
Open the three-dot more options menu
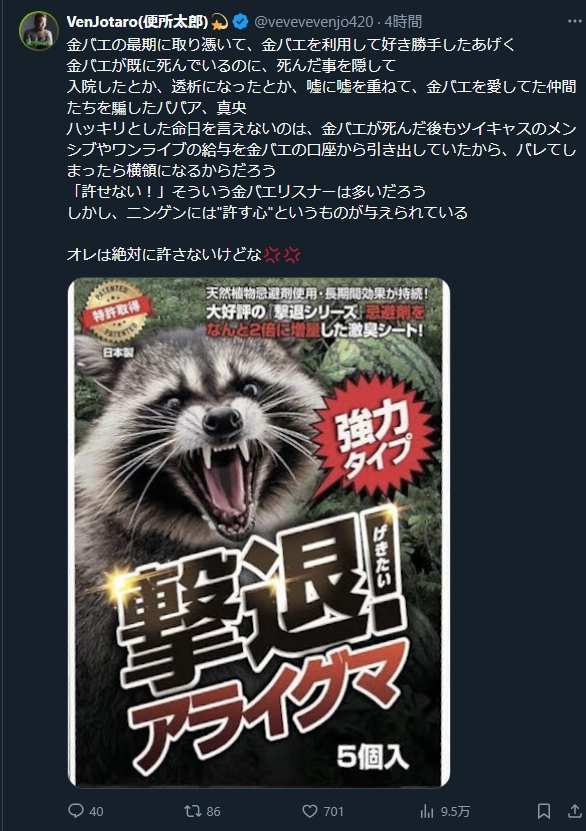[x=575, y=21]
